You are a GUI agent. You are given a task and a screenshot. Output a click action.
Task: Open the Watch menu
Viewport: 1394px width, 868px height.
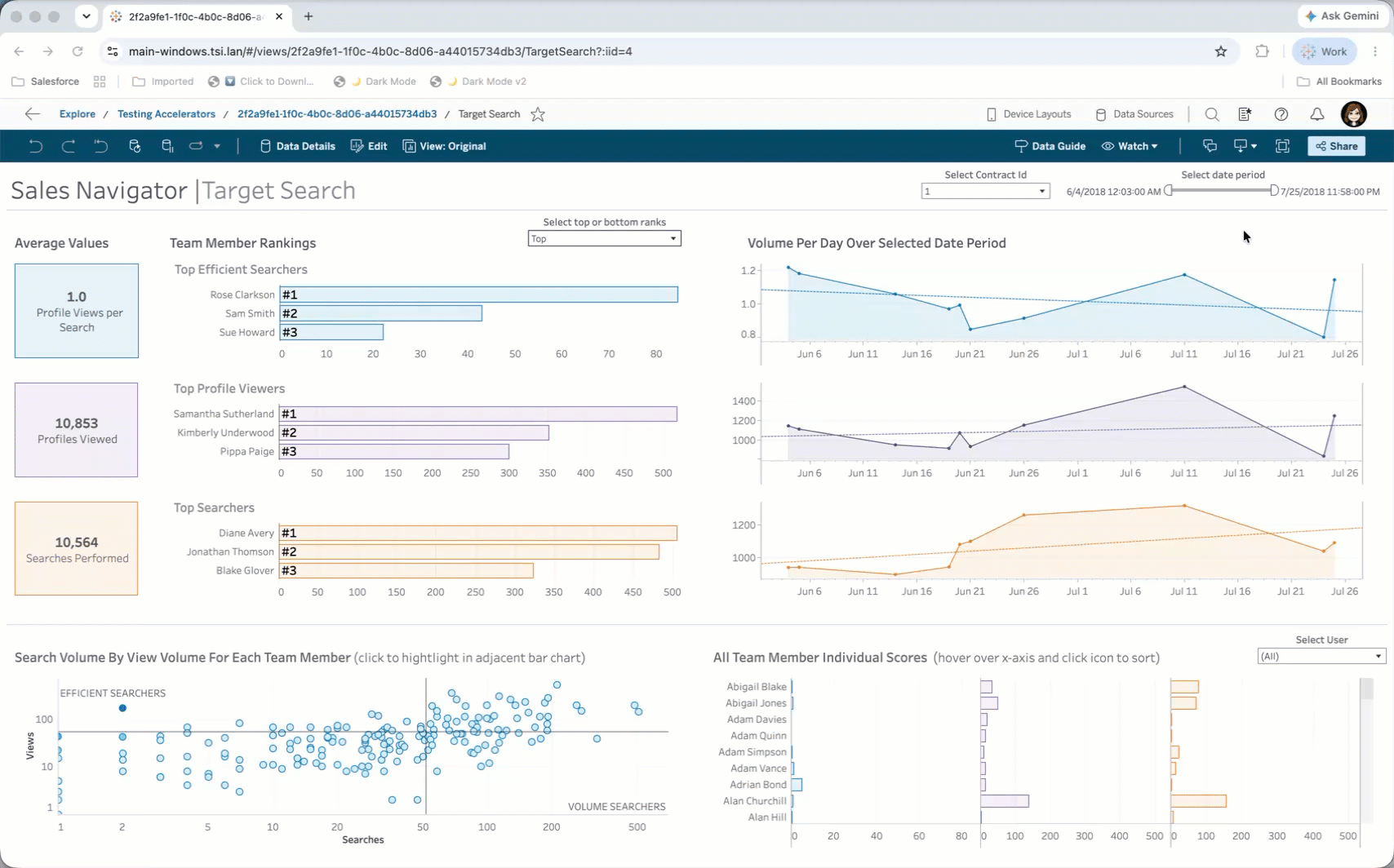(x=1130, y=146)
